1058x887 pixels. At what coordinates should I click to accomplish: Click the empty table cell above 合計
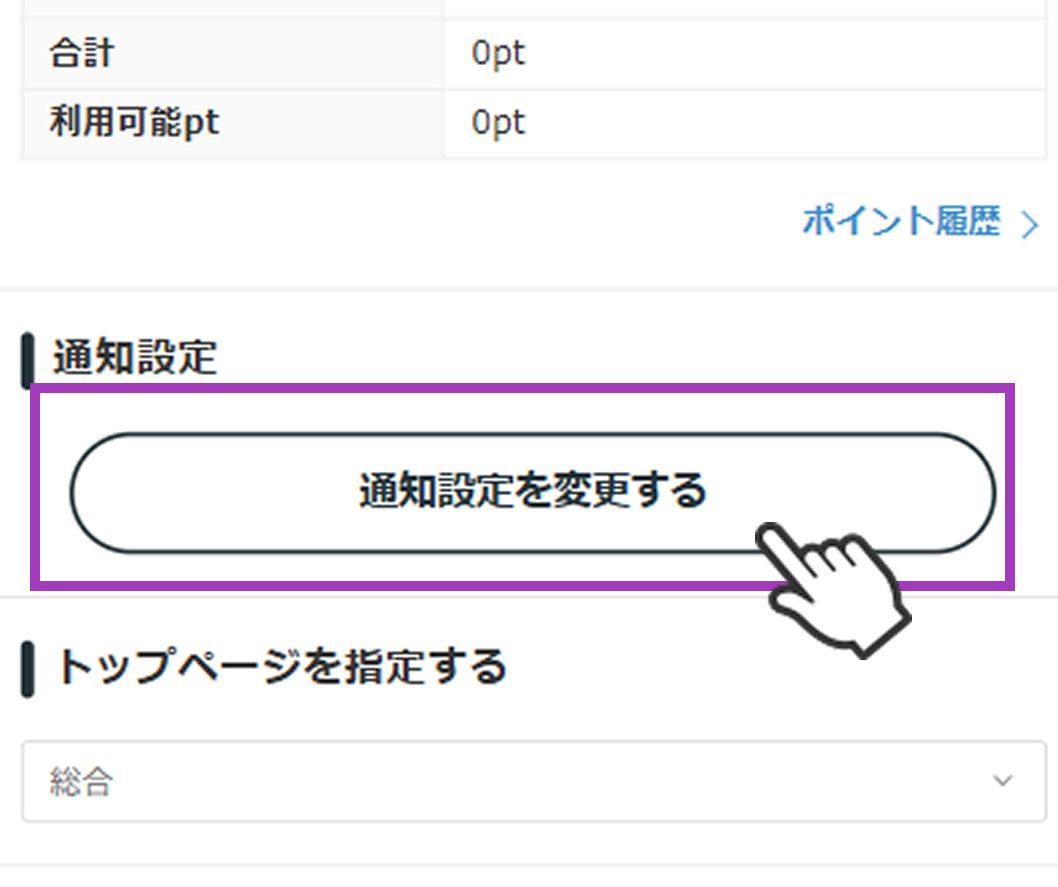230,7
